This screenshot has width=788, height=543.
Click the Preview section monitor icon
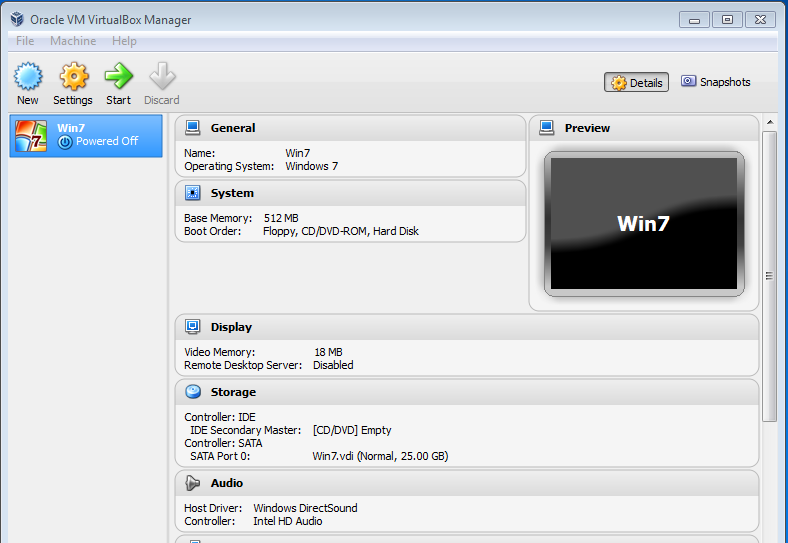coord(547,128)
